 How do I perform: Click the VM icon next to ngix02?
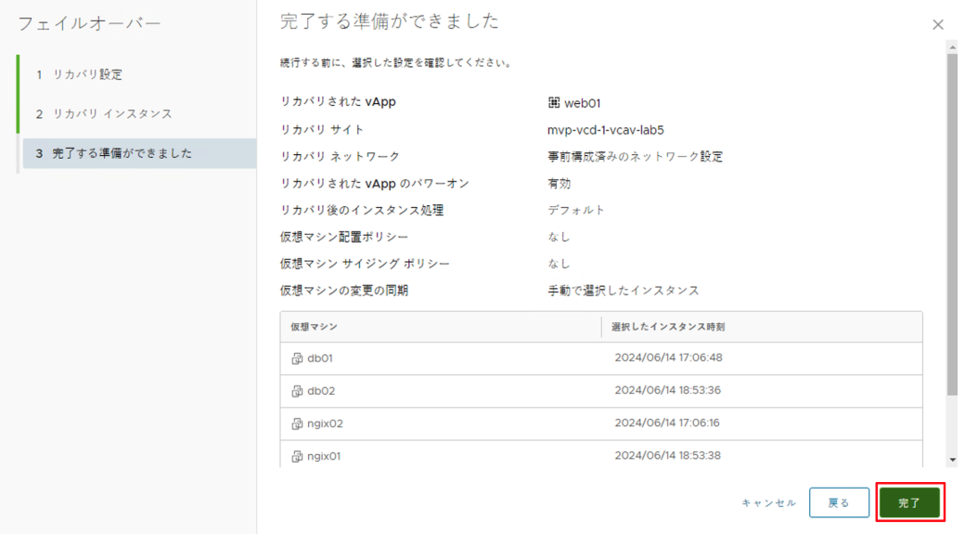[x=297, y=423]
